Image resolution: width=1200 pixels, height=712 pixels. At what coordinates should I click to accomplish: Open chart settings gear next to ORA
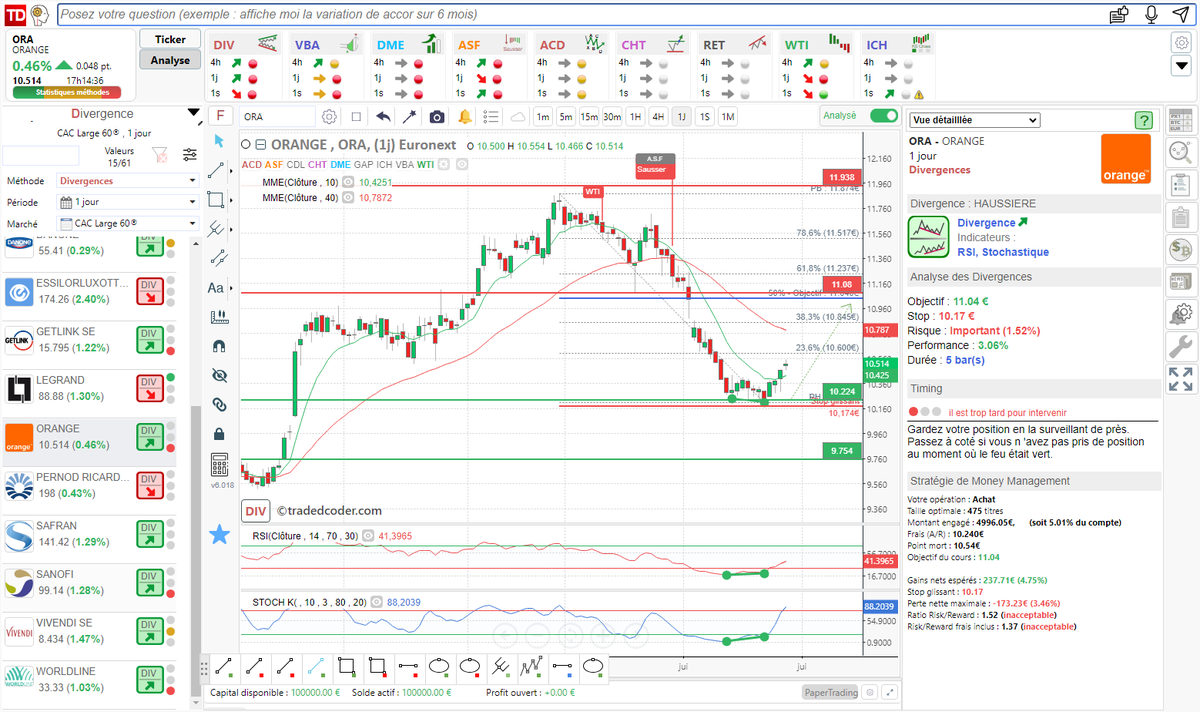[329, 116]
